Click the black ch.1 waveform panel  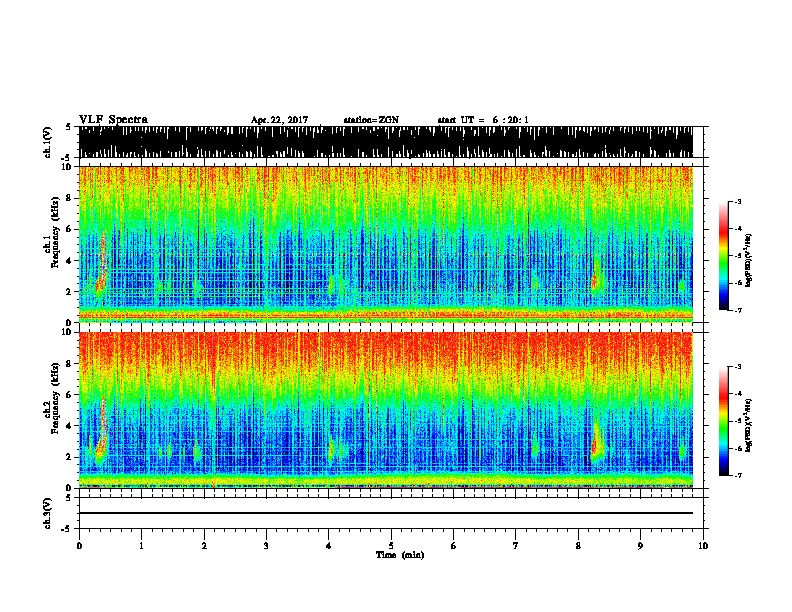[x=385, y=142]
